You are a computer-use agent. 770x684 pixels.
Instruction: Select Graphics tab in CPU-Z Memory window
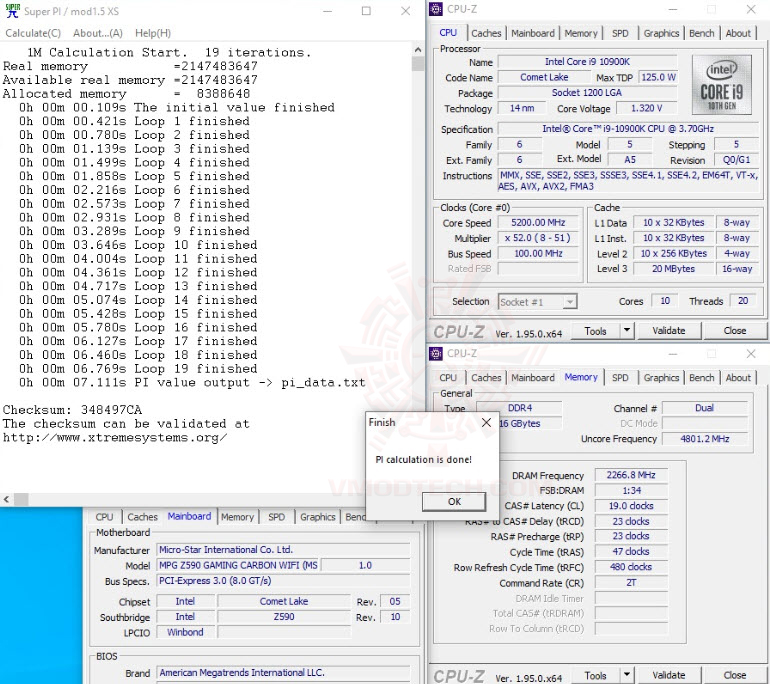tap(661, 378)
